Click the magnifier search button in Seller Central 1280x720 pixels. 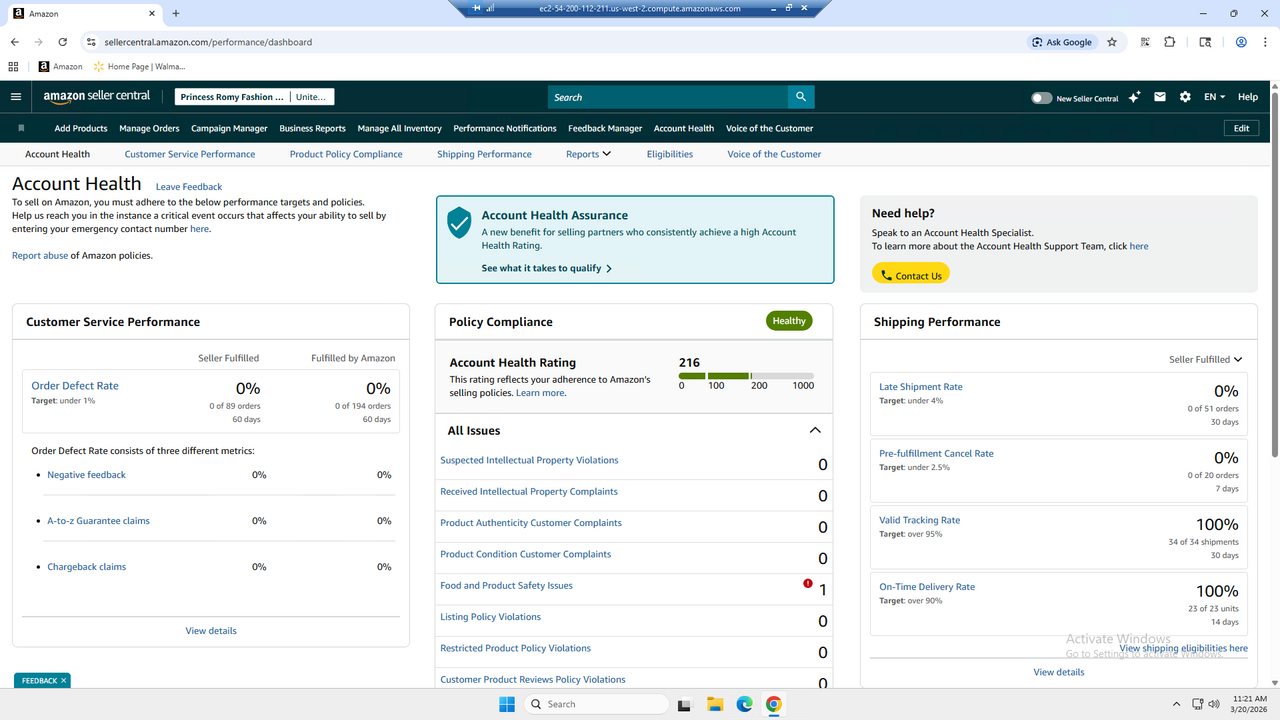(800, 97)
